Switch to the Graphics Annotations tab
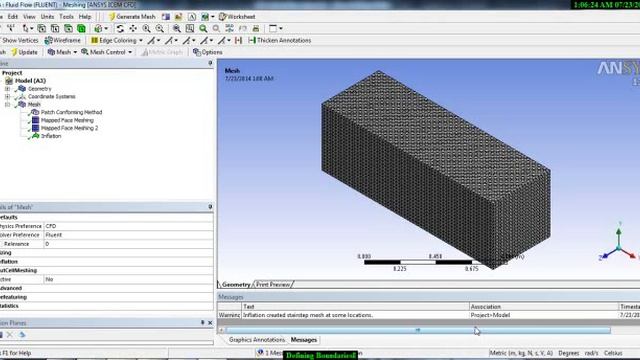This screenshot has height=360, width=640. [x=257, y=340]
